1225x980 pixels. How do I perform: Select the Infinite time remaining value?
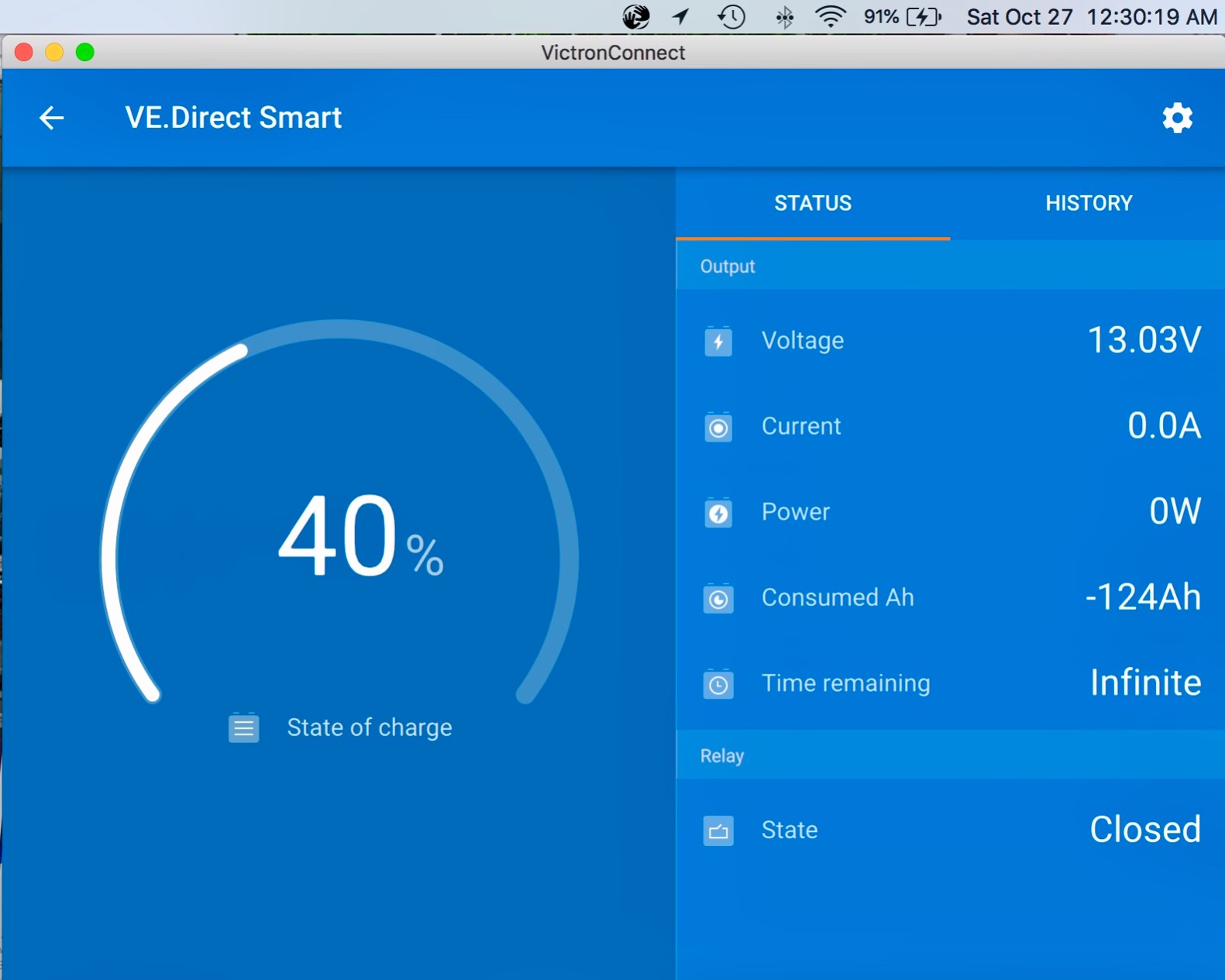point(1145,683)
